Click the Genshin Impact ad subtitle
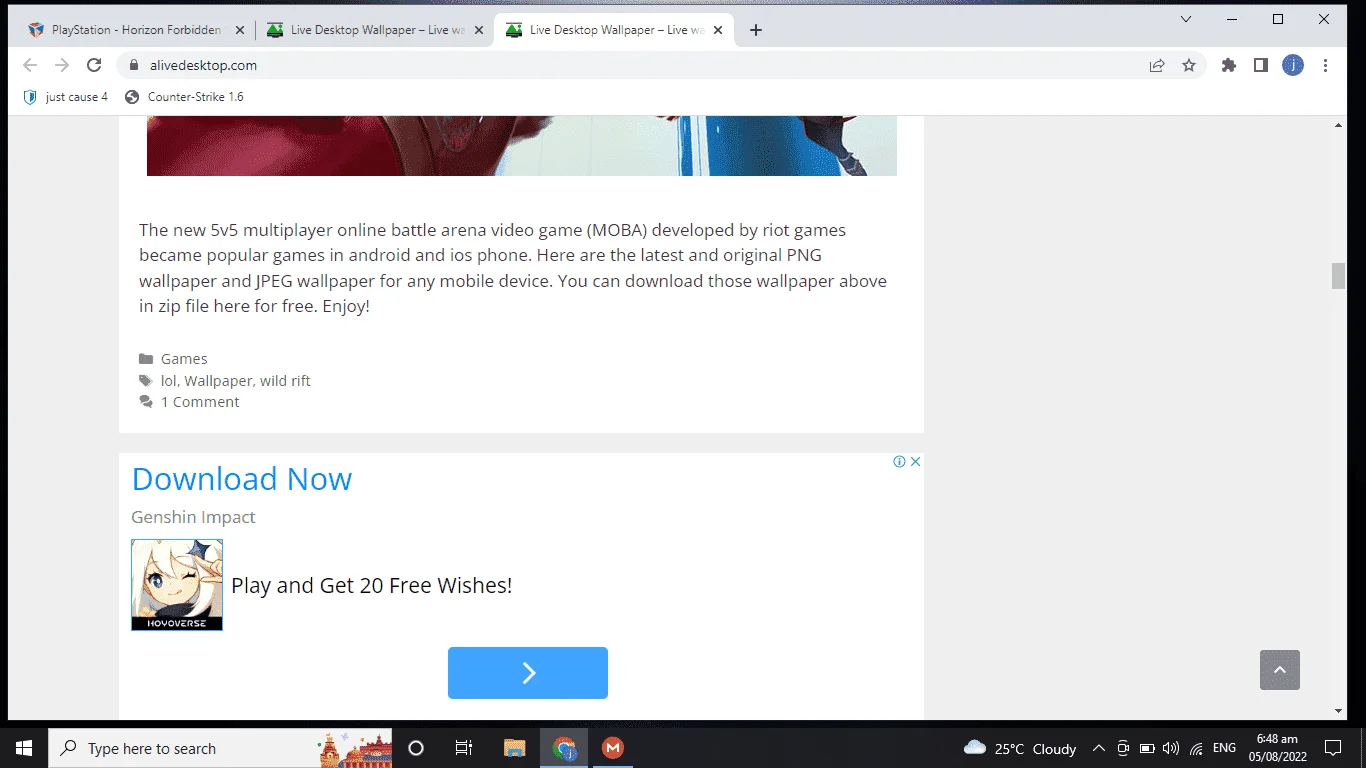This screenshot has height=768, width=1366. tap(193, 517)
